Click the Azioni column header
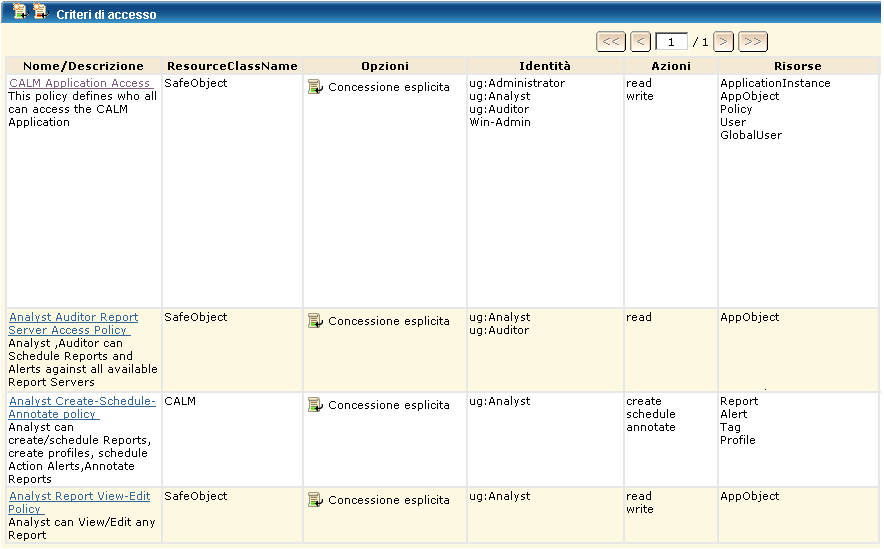This screenshot has width=884, height=549. 671,66
